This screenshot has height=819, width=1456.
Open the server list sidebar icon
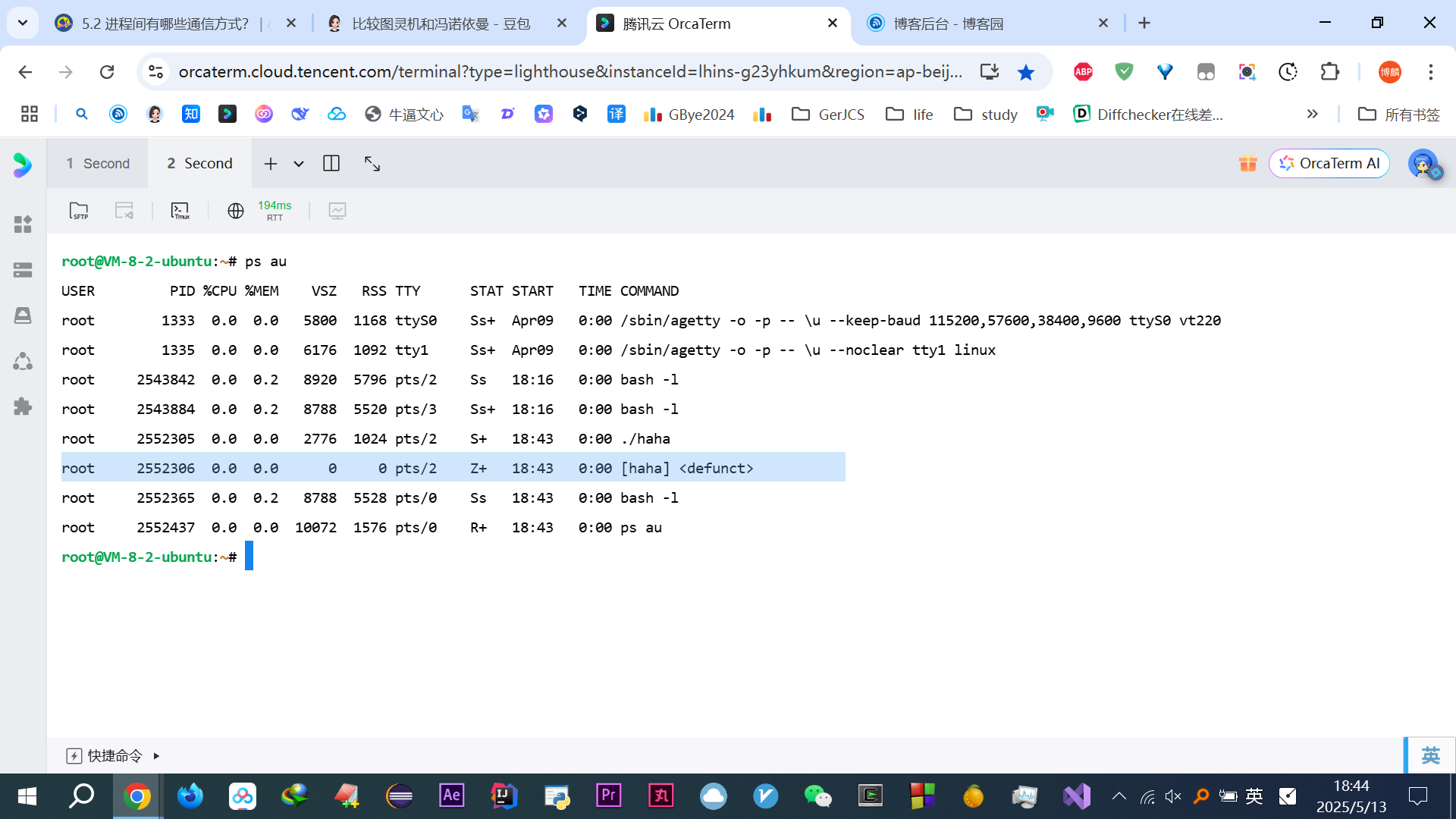pos(23,270)
